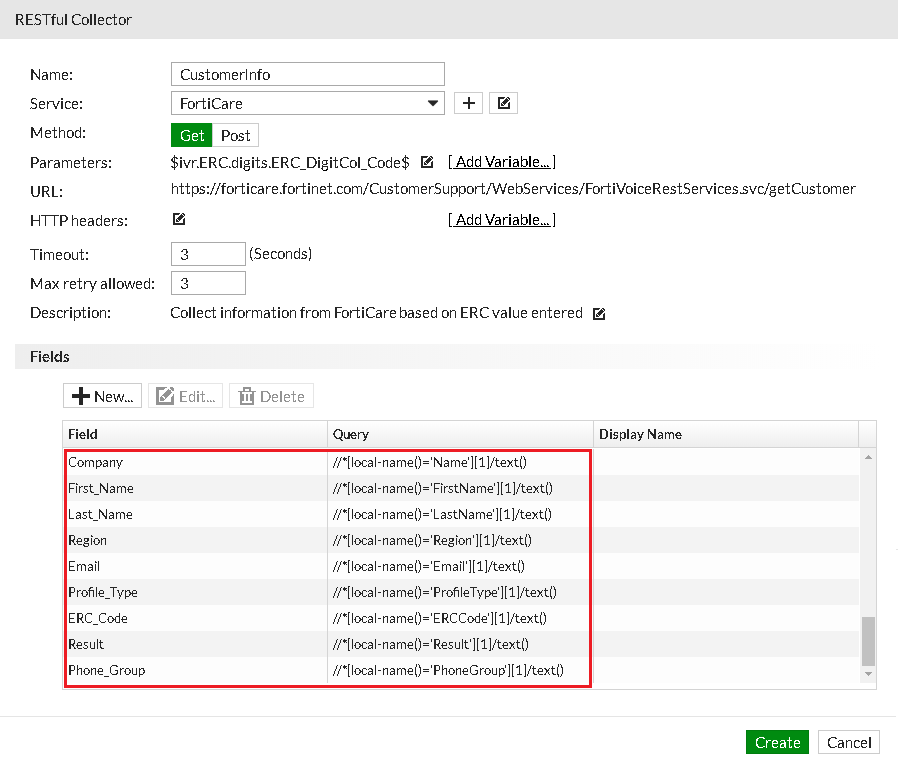Viewport: 898px width, 764px height.
Task: Select the Result field row
Action: pyautogui.click(x=460, y=644)
